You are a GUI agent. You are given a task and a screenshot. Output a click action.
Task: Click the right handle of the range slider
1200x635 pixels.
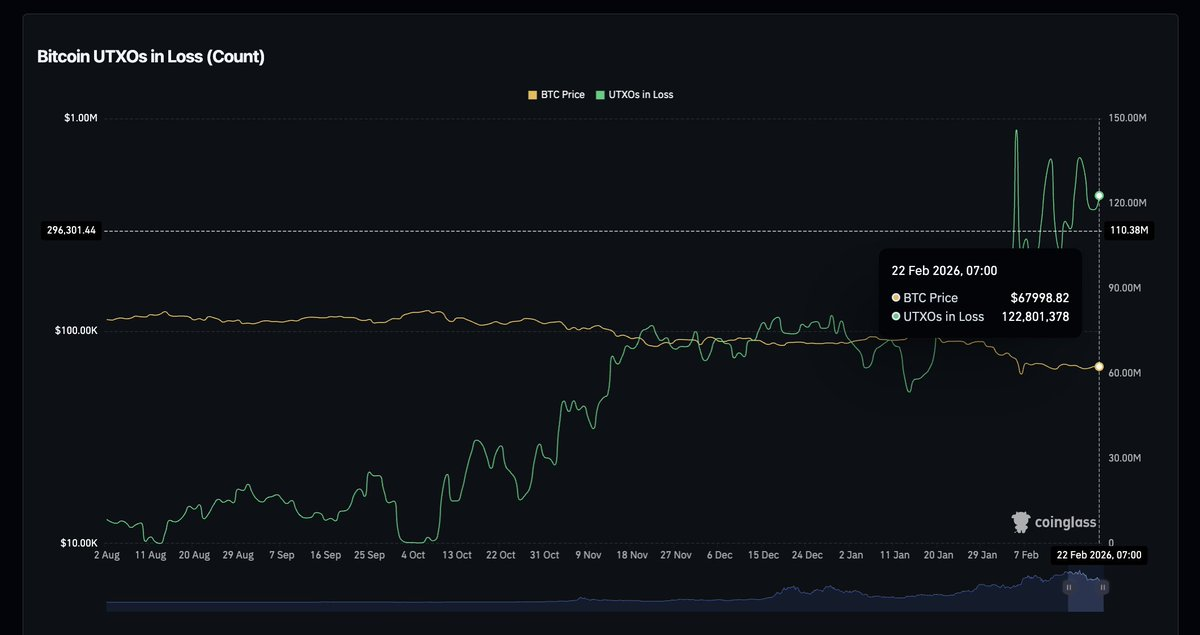click(1102, 588)
